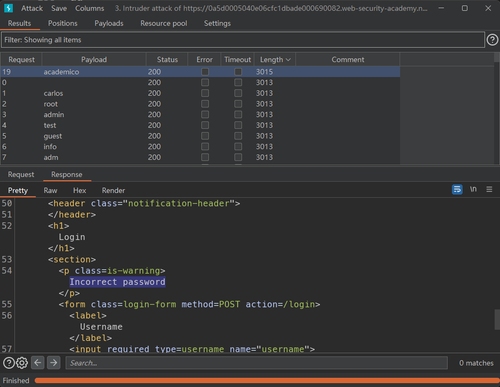Click the search help question mark icon
Viewport: 500px width, 387px height.
click(x=9, y=363)
